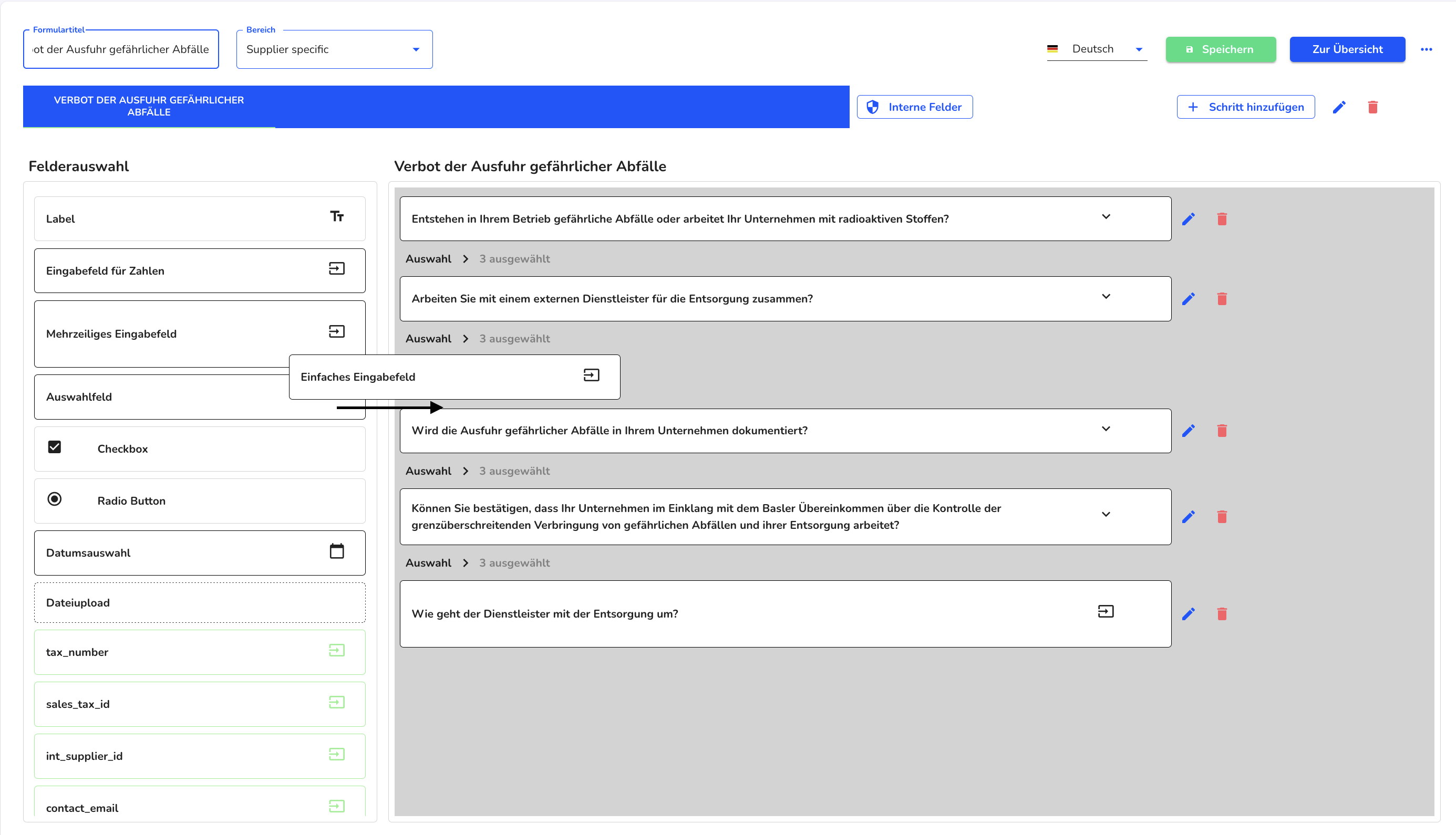Image resolution: width=1456 pixels, height=835 pixels.
Task: Edit the 'Können Sie bestätigen' question via pencil
Action: point(1188,517)
